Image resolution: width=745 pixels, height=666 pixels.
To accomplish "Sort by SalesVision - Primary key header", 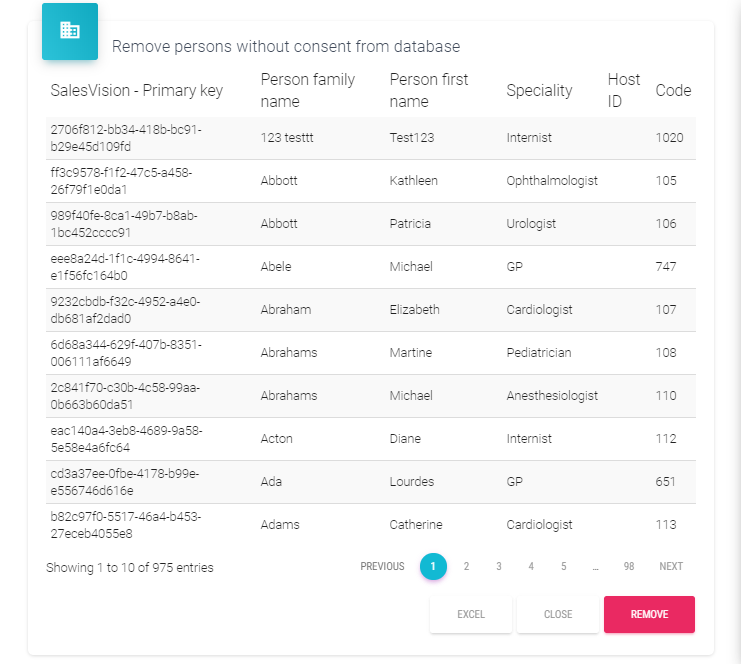I will tap(136, 90).
